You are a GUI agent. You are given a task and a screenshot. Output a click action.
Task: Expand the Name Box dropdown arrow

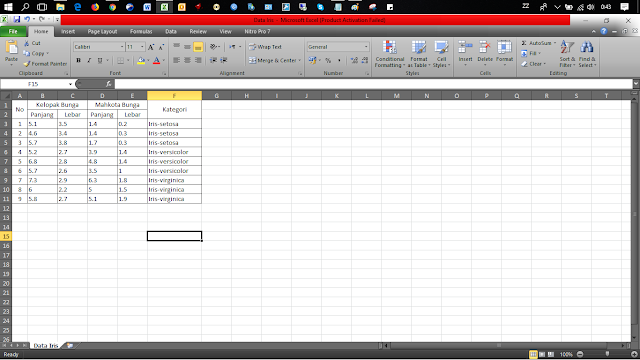70,84
